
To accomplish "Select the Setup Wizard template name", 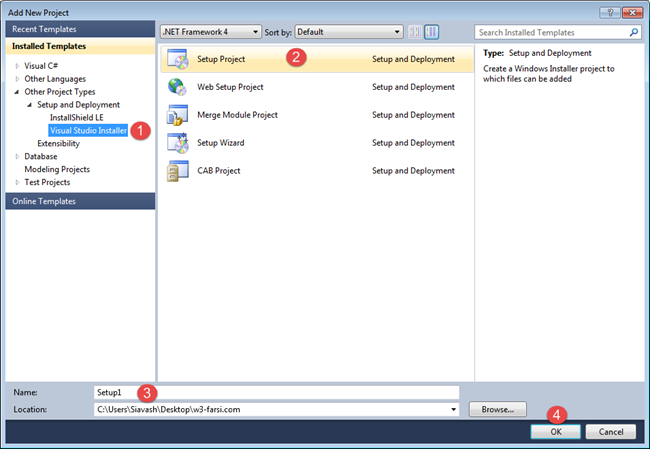I will [x=221, y=143].
